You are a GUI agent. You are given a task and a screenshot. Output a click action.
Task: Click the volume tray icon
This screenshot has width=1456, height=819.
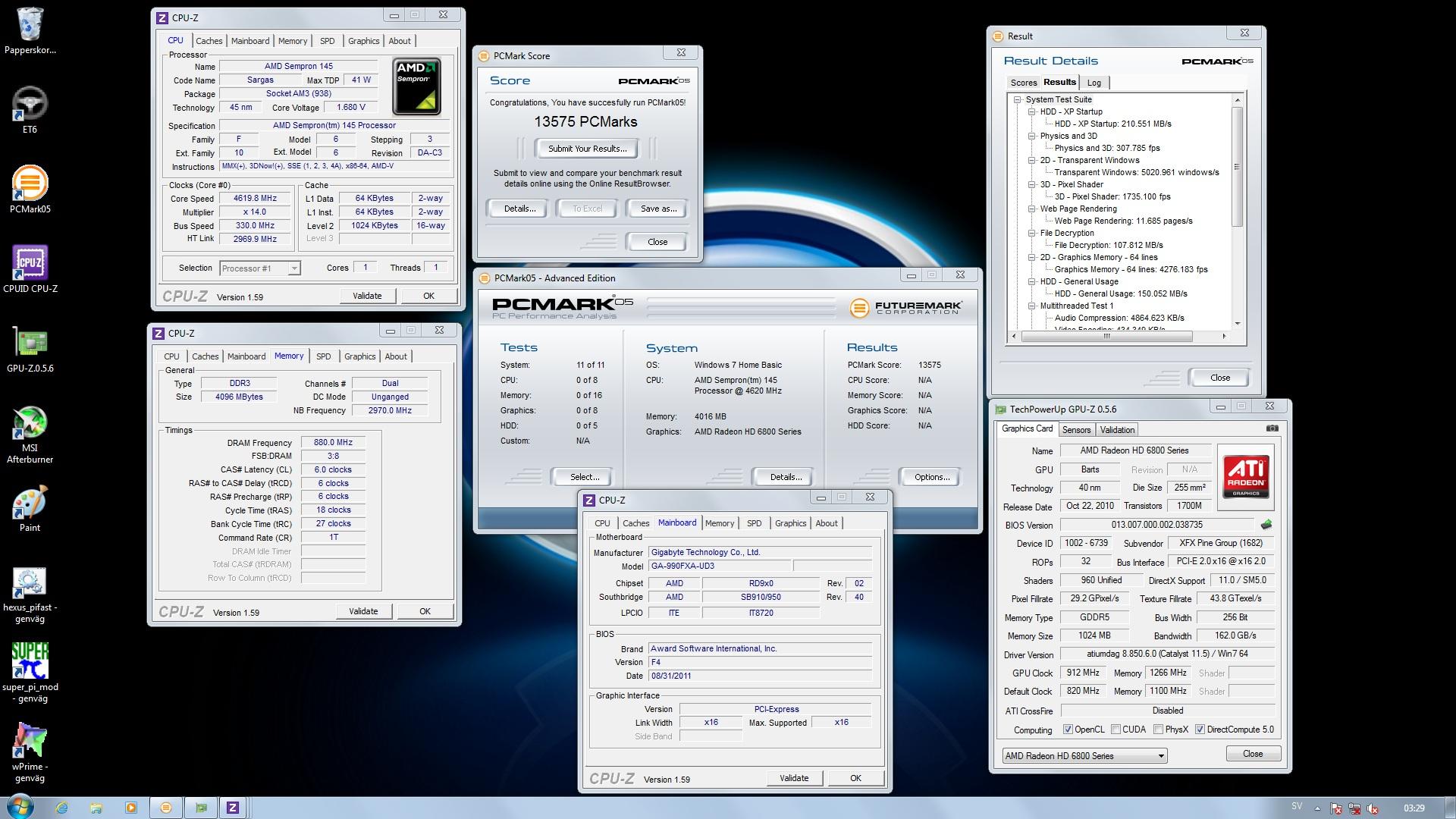click(x=1373, y=808)
